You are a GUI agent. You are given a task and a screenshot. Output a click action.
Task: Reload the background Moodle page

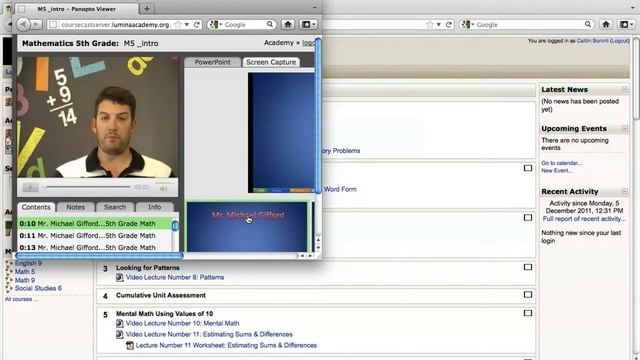pyautogui.click(x=449, y=24)
